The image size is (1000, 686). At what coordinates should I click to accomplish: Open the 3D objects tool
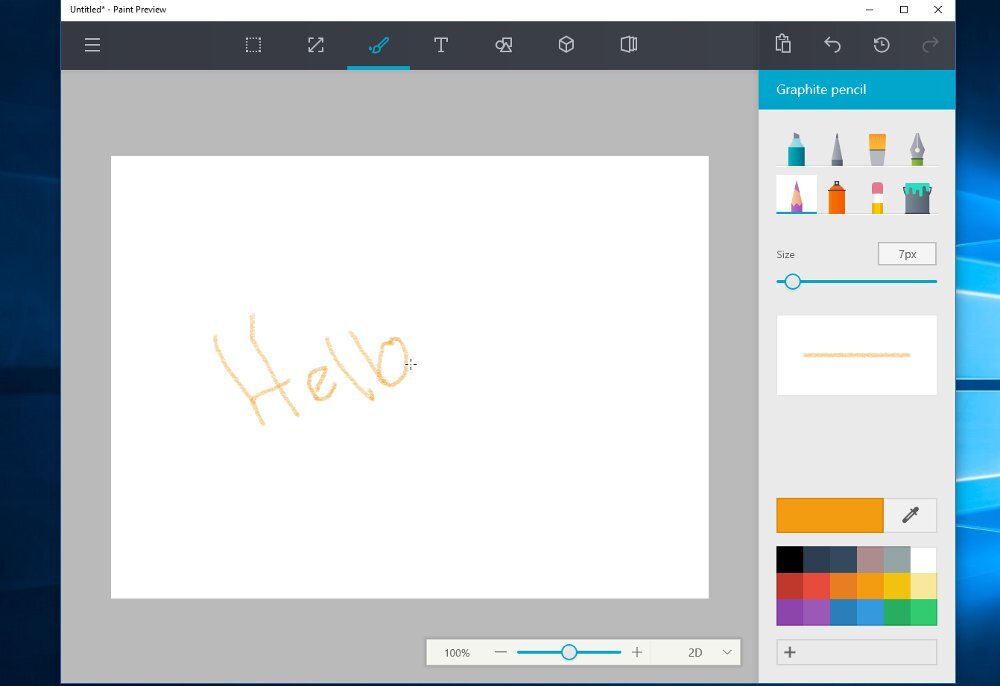[x=566, y=45]
